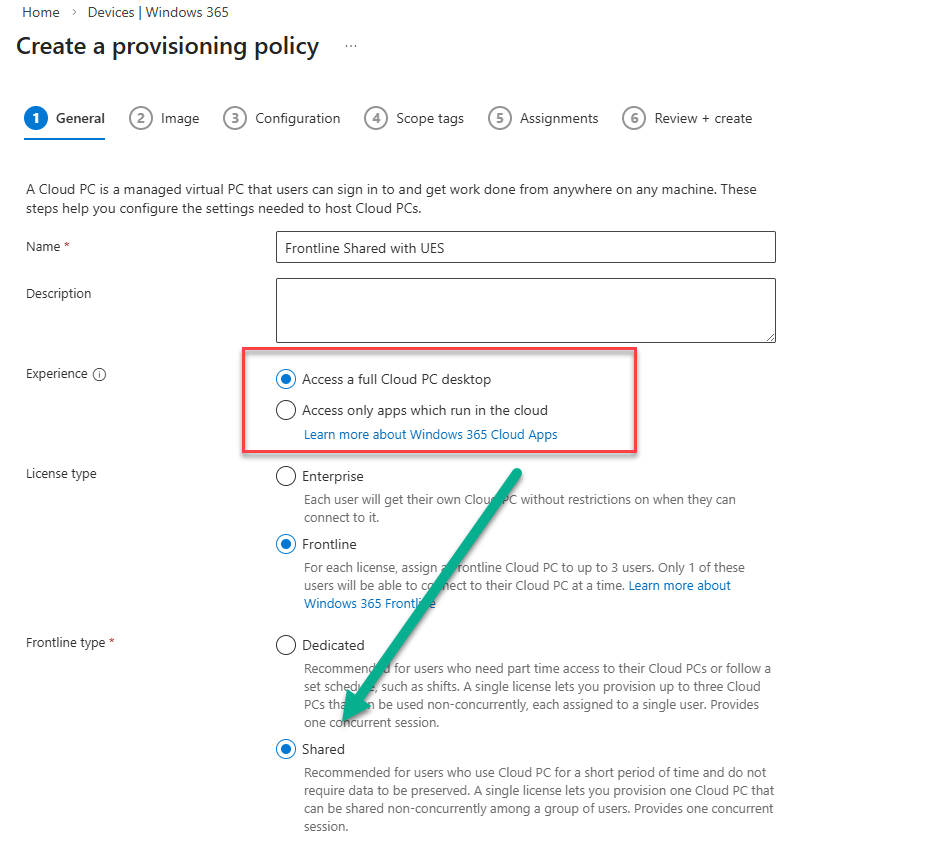This screenshot has height=852, width=936.
Task: Choose the Dedicated frontline type
Action: click(286, 645)
